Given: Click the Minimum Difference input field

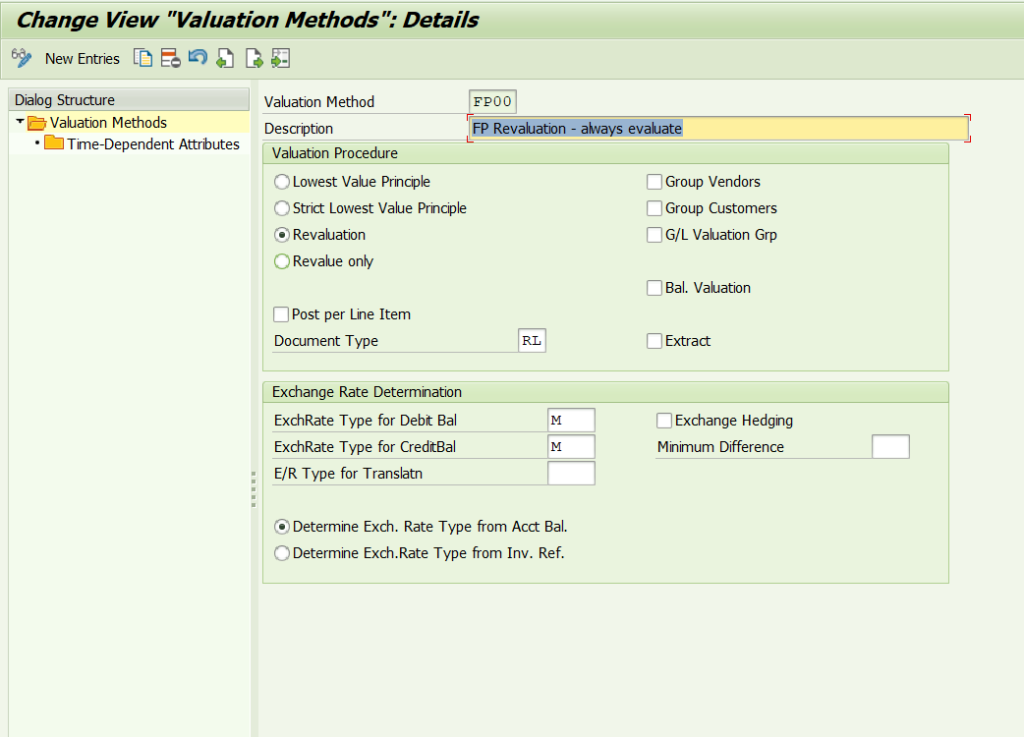Looking at the screenshot, I should pos(890,446).
